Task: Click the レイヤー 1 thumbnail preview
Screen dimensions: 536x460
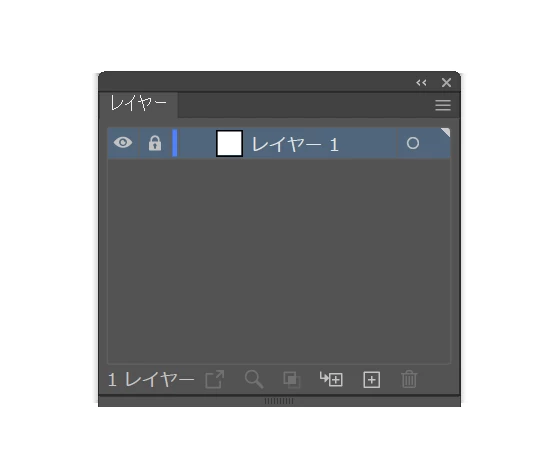Action: click(x=229, y=143)
